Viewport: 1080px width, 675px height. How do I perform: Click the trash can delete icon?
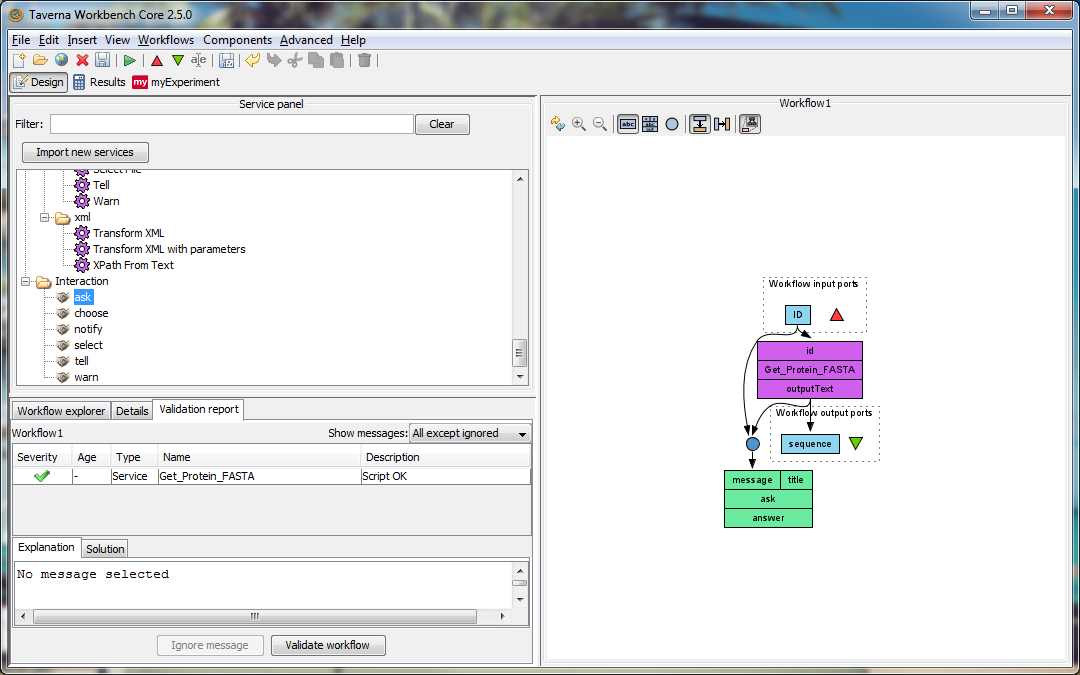pos(364,61)
